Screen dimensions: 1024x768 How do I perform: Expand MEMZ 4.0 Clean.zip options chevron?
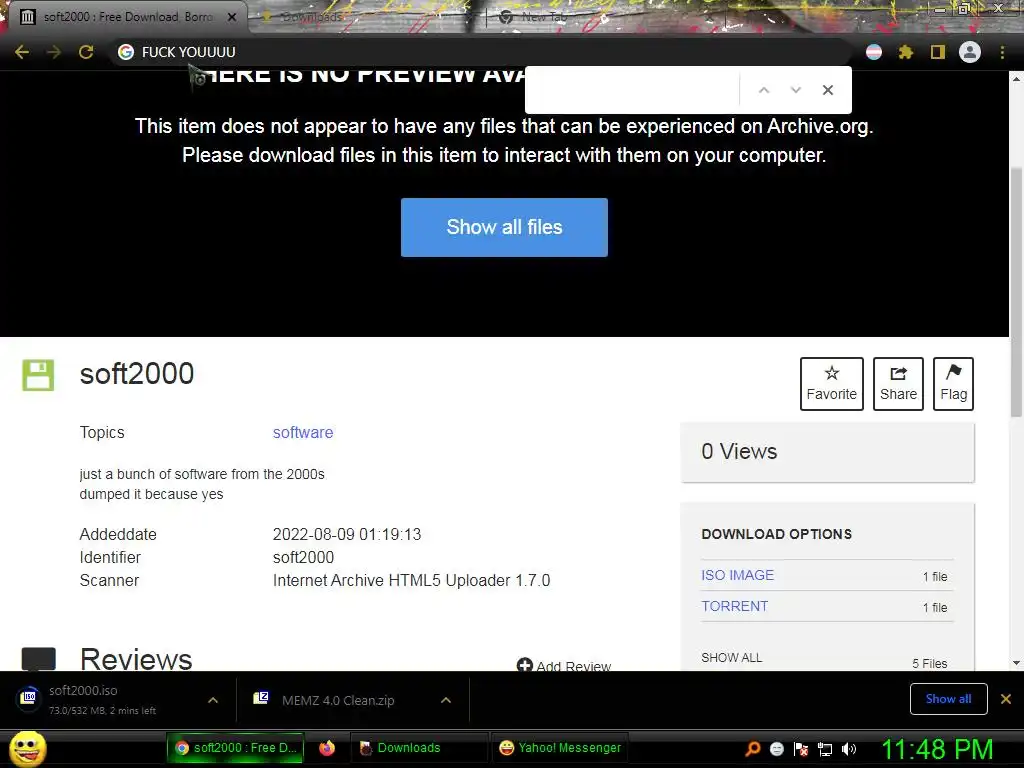(x=446, y=700)
